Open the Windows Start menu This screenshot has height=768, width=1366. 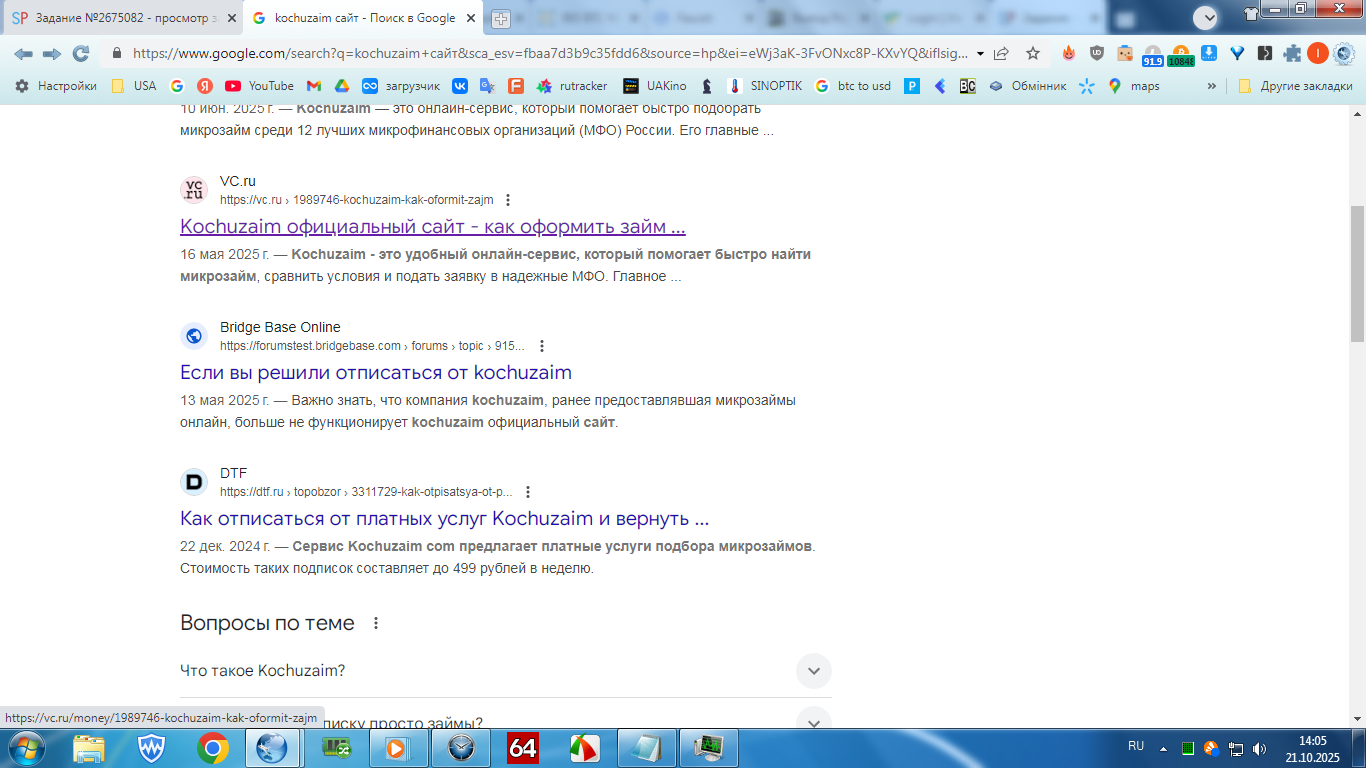25,748
